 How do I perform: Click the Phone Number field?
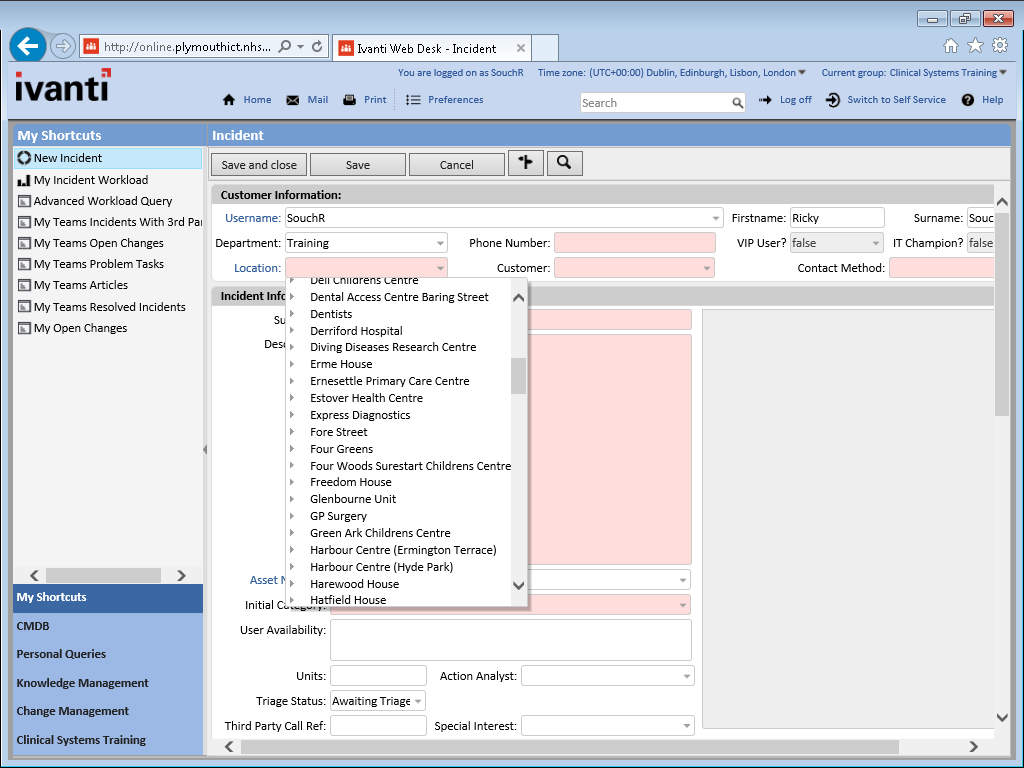click(x=635, y=244)
